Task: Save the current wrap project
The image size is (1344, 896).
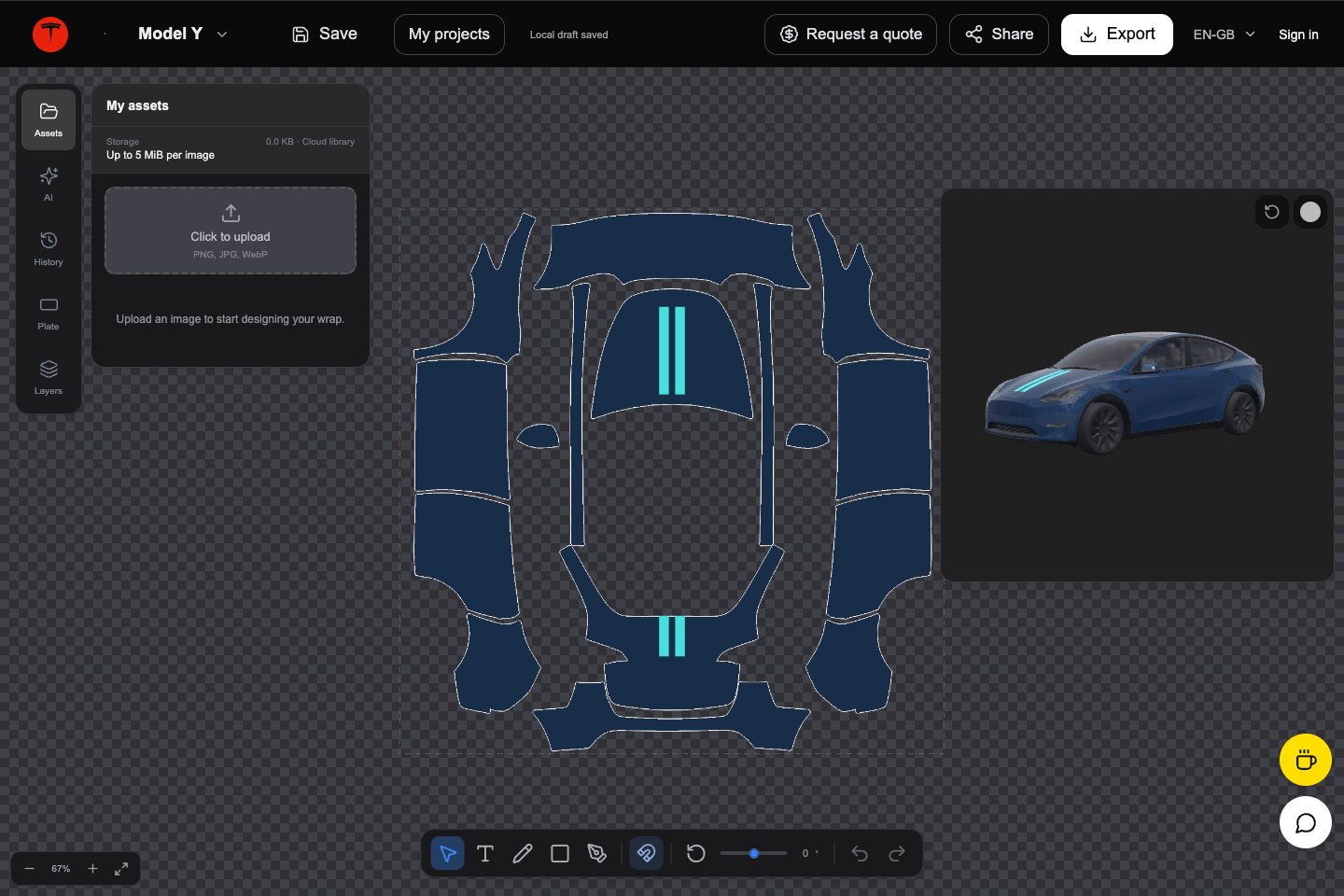Action: pos(325,34)
